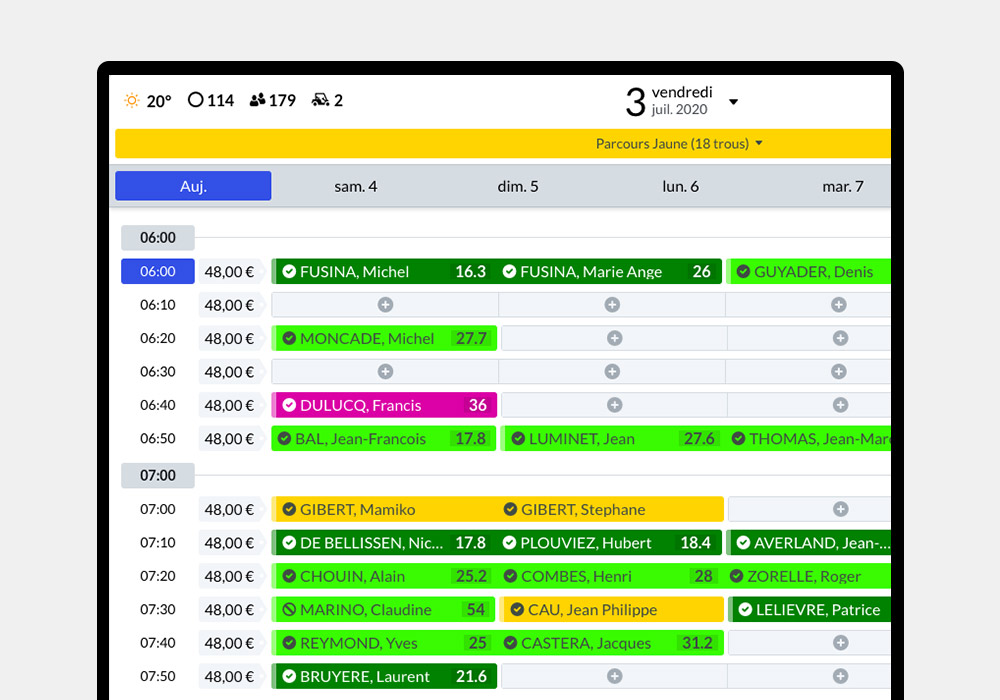Click the golf ball count icon at 114
The height and width of the screenshot is (700, 1000).
[196, 100]
